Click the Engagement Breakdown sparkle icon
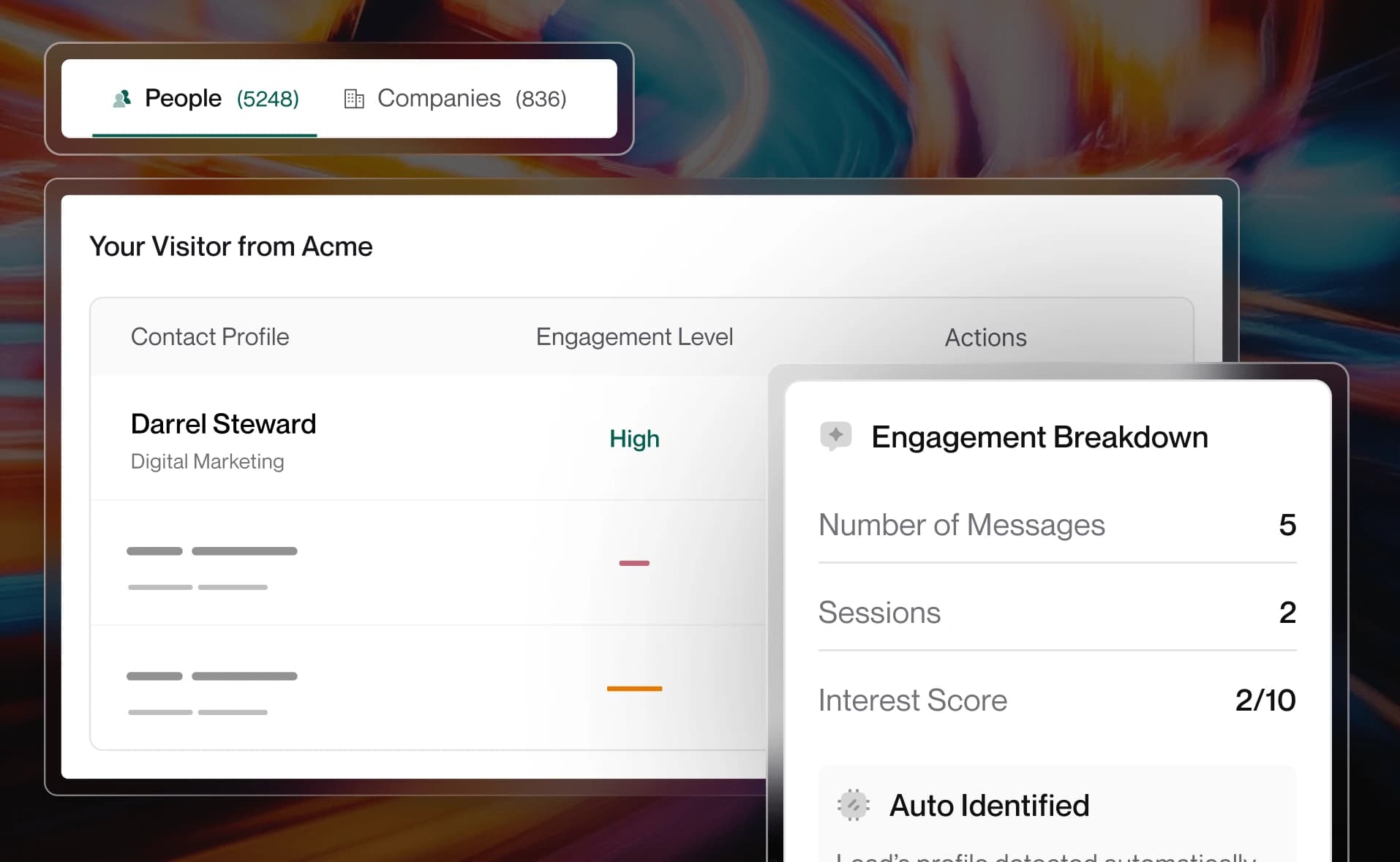Image resolution: width=1400 pixels, height=862 pixels. (x=836, y=436)
